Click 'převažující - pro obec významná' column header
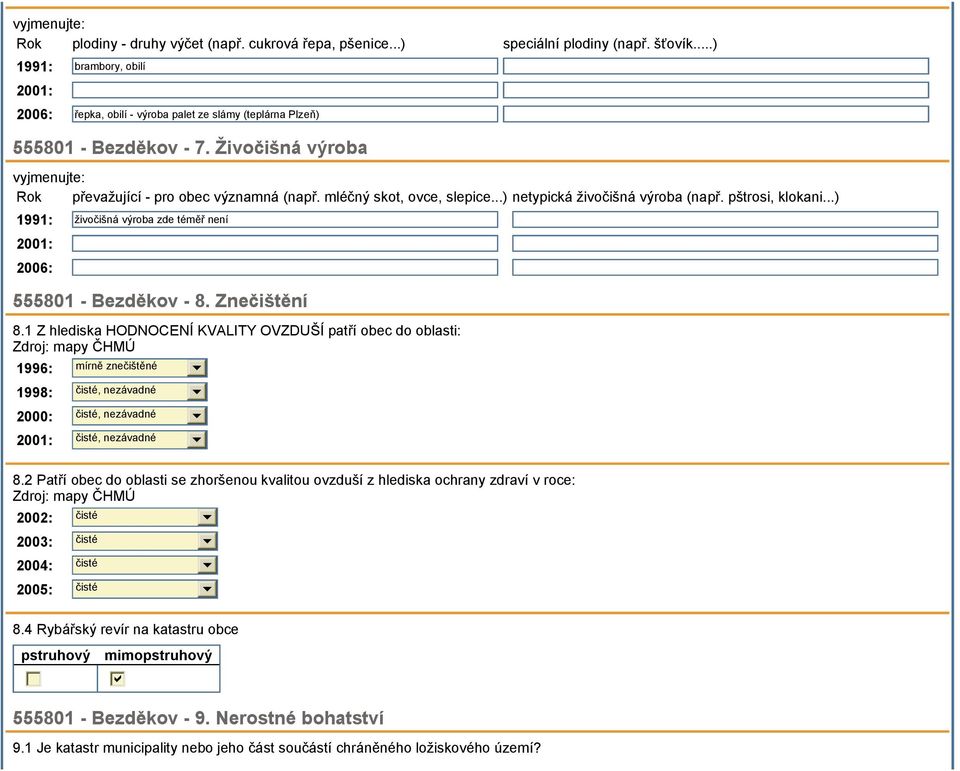 click(x=289, y=197)
